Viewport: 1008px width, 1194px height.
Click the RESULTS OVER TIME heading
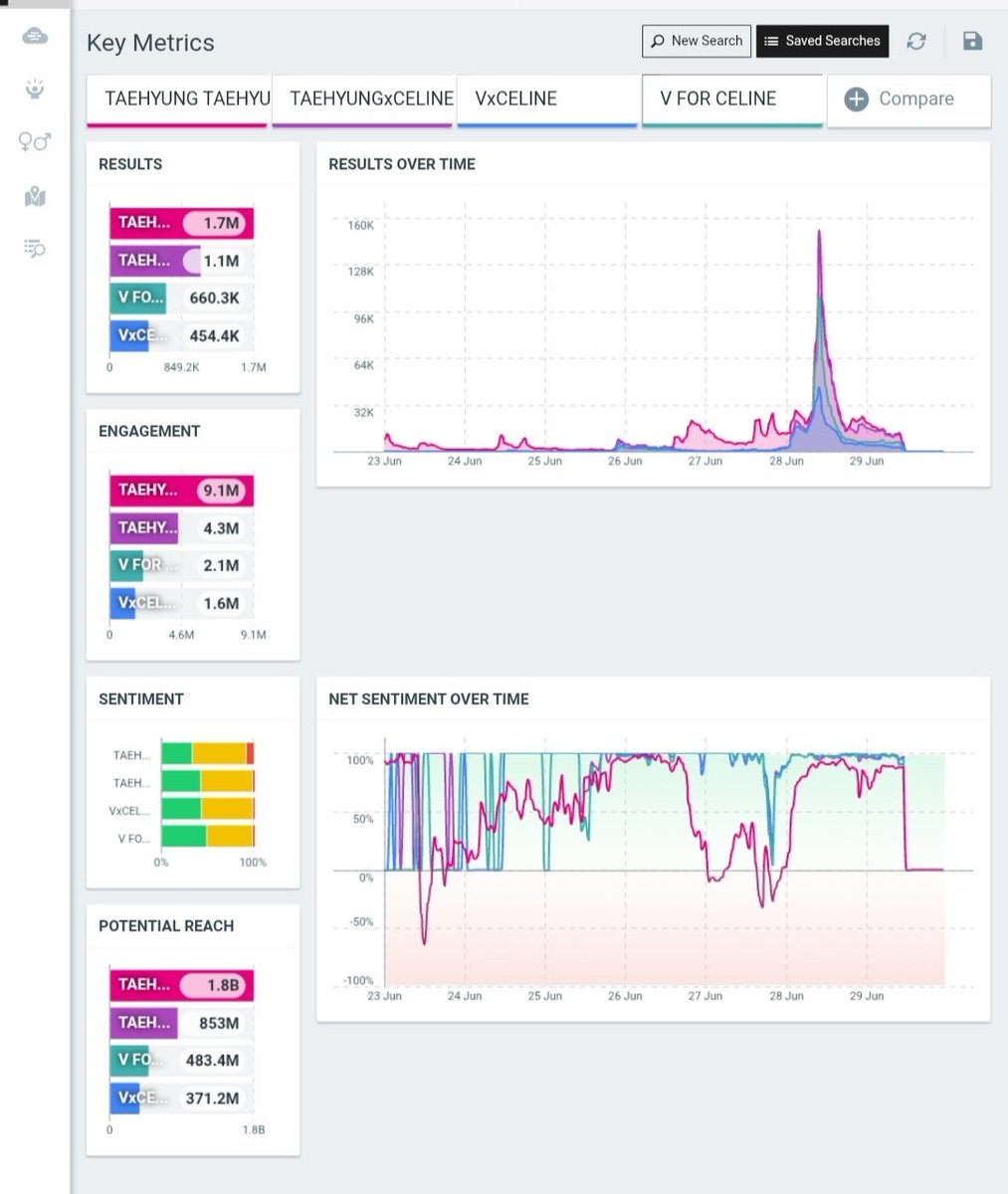402,164
